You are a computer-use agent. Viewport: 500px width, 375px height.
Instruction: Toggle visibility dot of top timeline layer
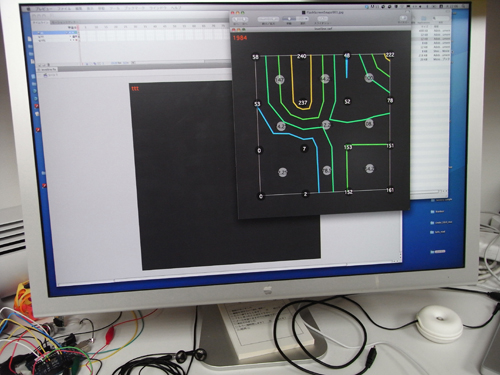click(x=71, y=33)
